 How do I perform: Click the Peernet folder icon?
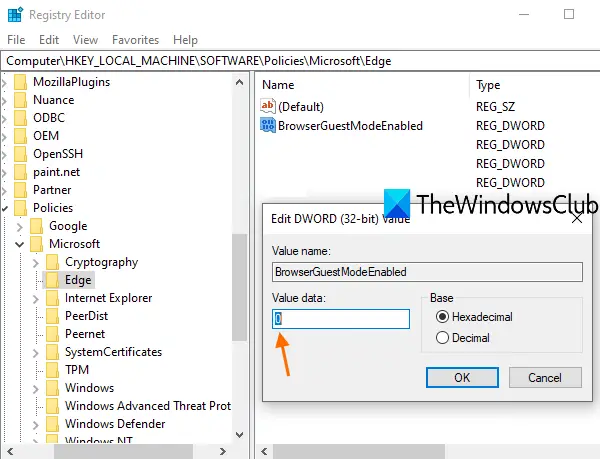52,334
